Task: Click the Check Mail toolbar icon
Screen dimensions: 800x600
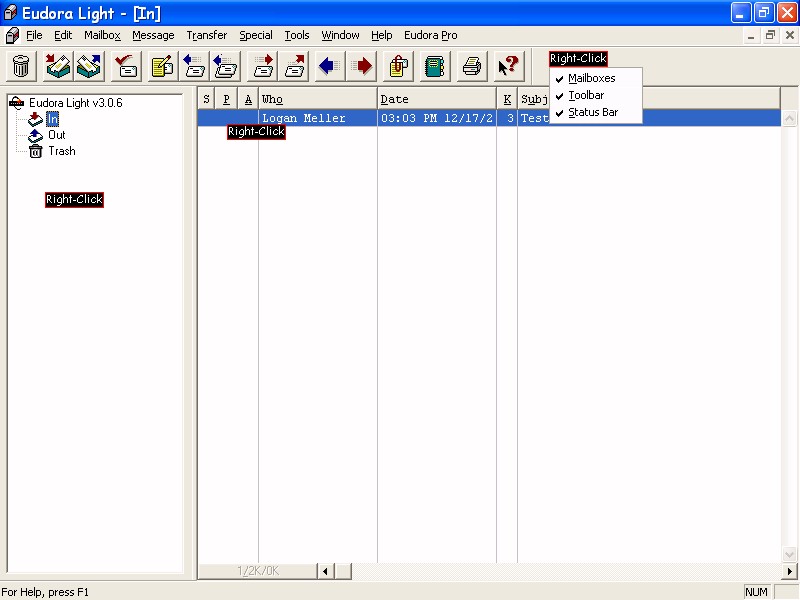Action: click(x=126, y=66)
